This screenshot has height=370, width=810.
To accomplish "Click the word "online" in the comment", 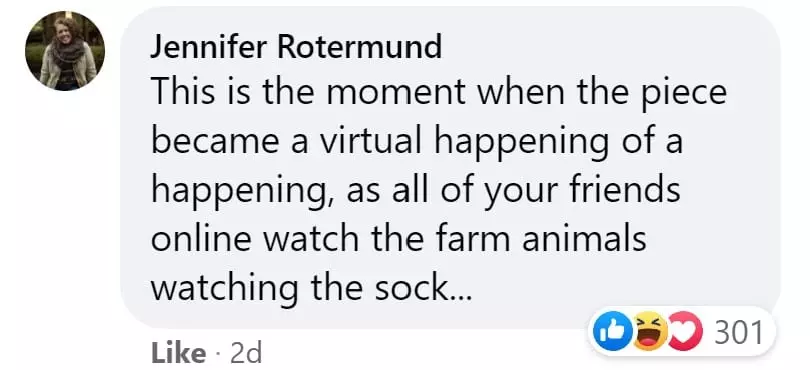I will coord(201,238).
